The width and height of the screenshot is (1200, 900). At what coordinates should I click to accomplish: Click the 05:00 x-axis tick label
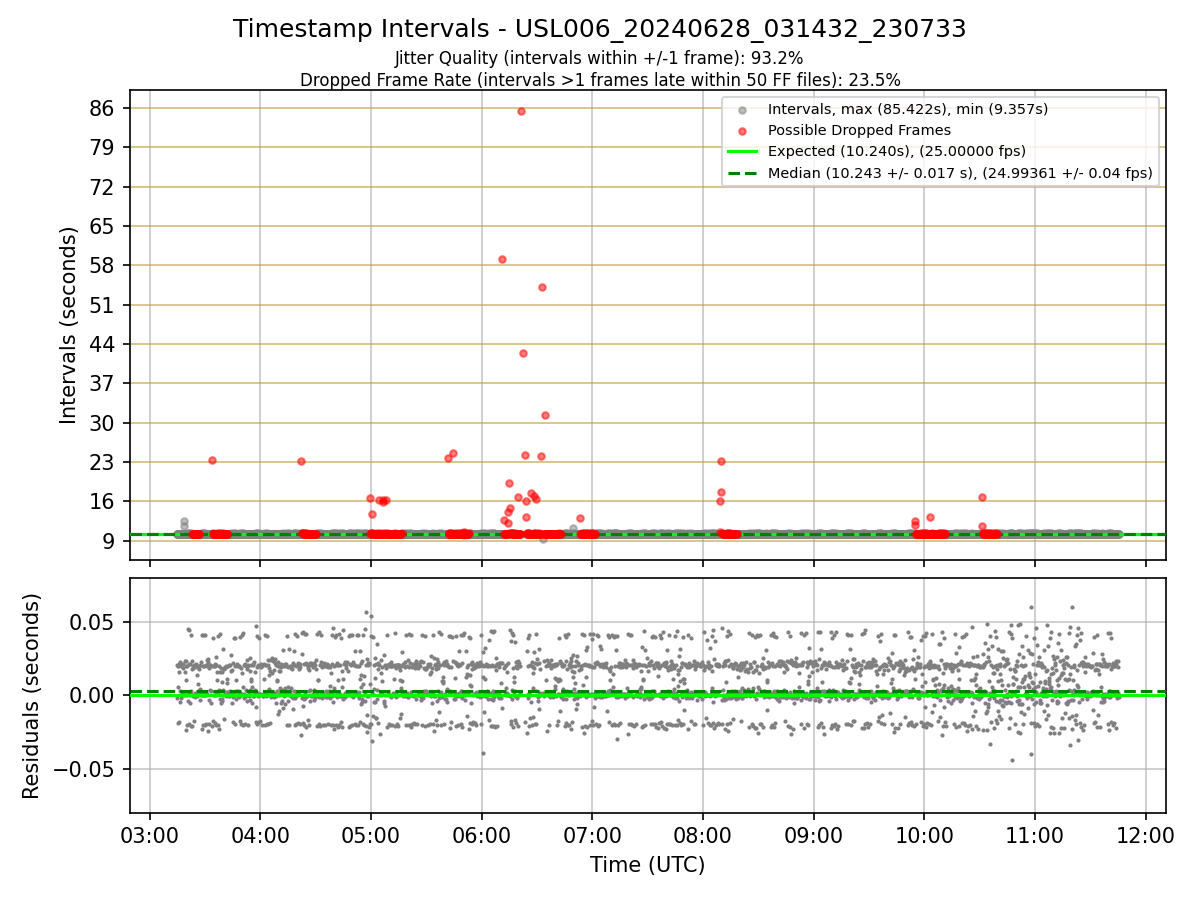point(371,833)
